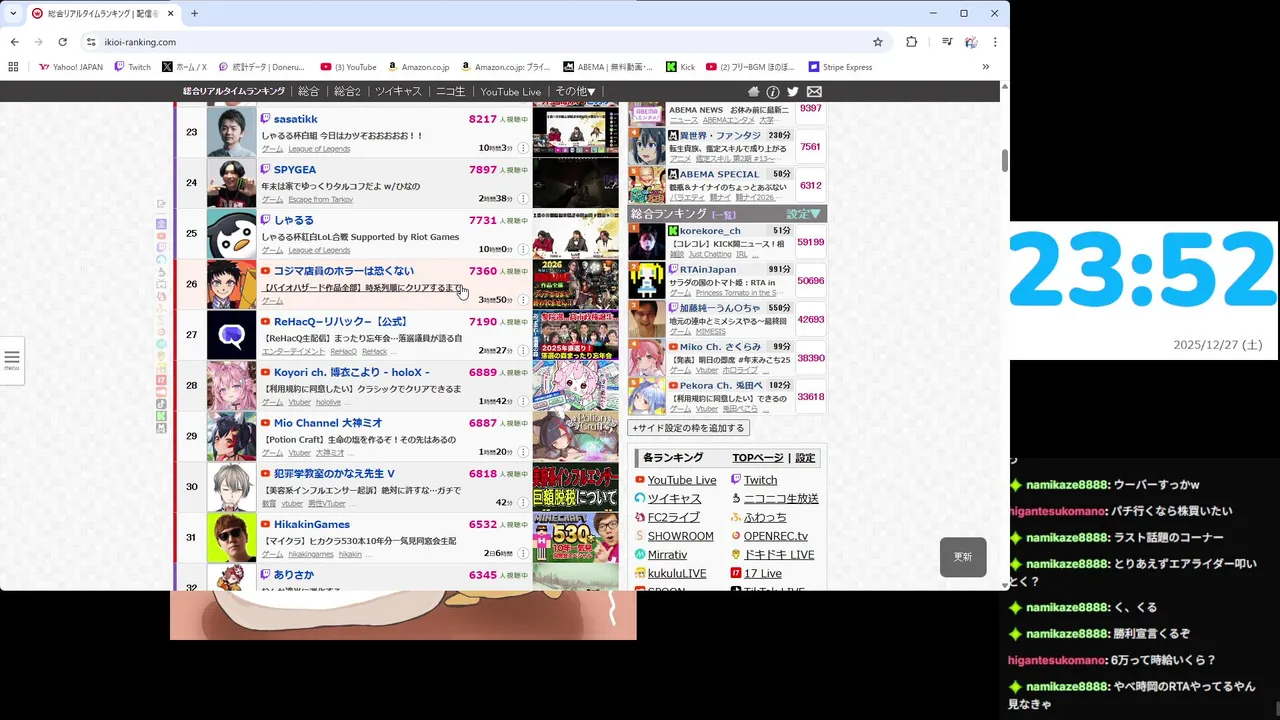The width and height of the screenshot is (1280, 720).
Task: Open the Twitch ranking link in 各ランキング
Action: (760, 480)
